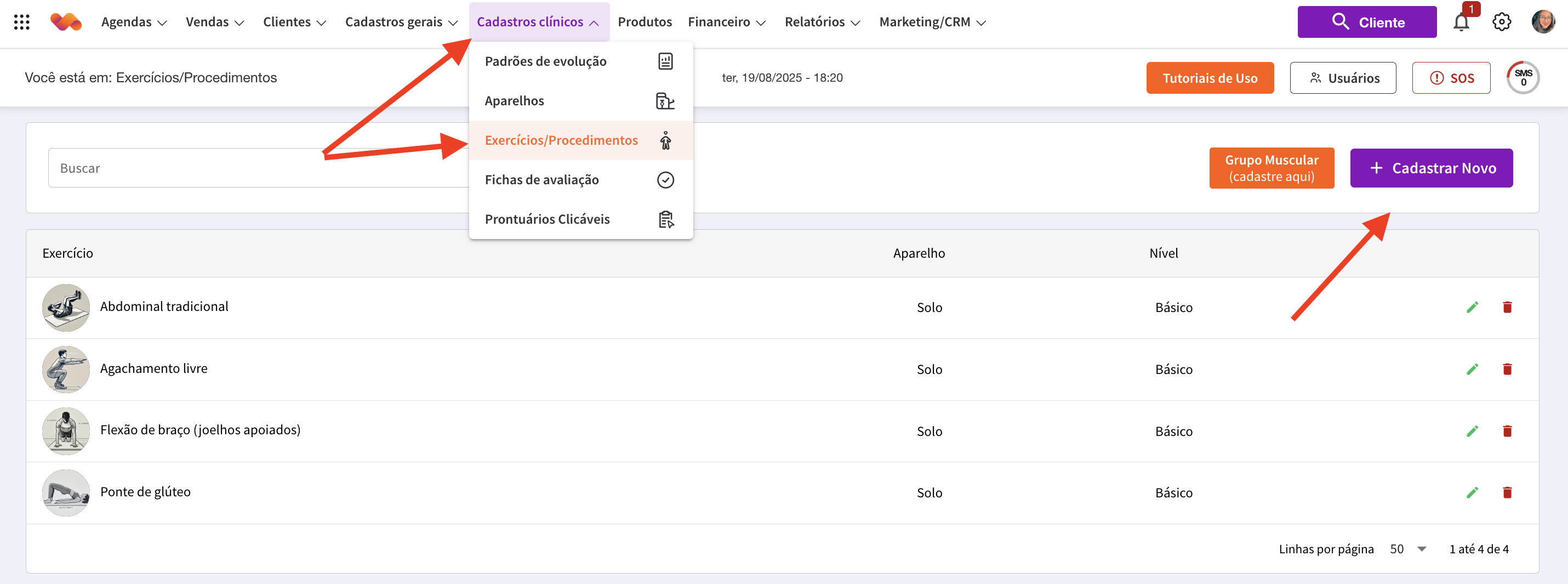The image size is (1568, 584).
Task: Open the apps grid launcher icon
Action: coord(22,22)
